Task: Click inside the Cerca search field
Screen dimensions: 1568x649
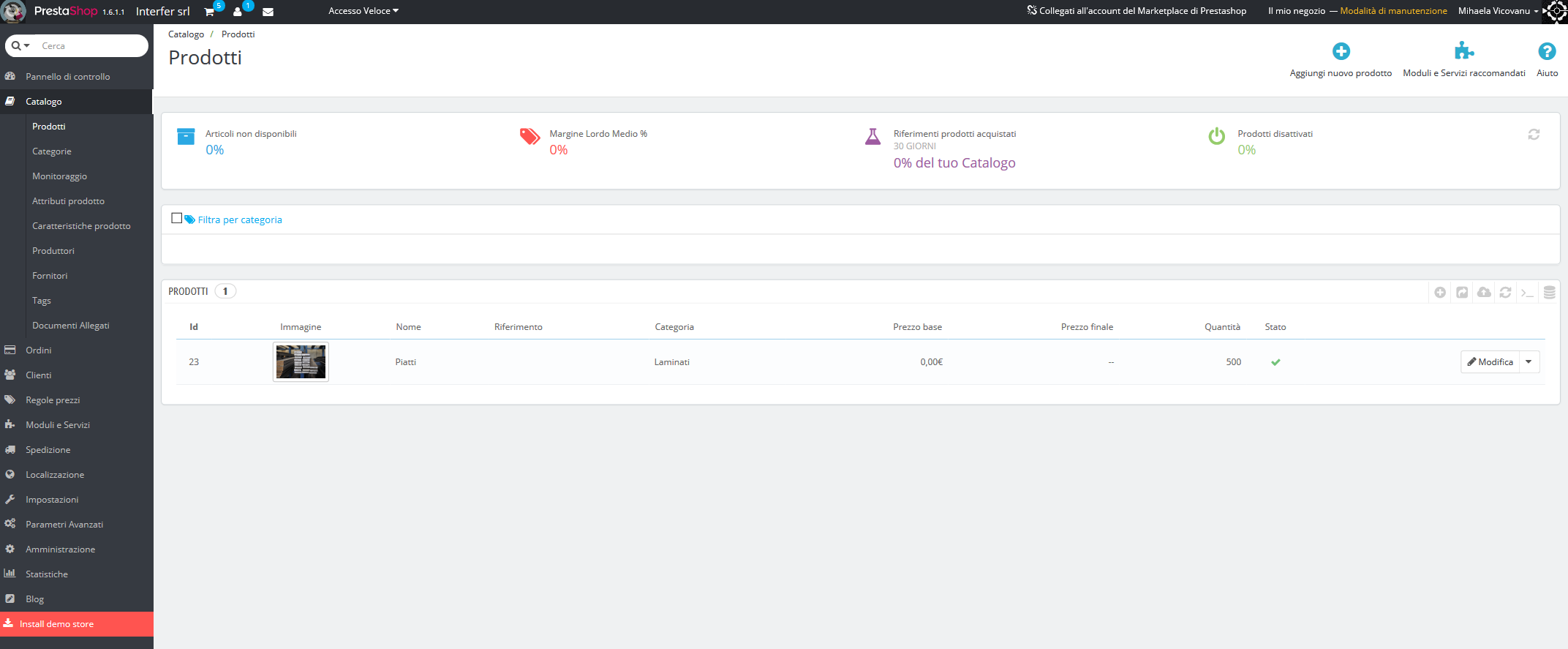Action: 91,45
